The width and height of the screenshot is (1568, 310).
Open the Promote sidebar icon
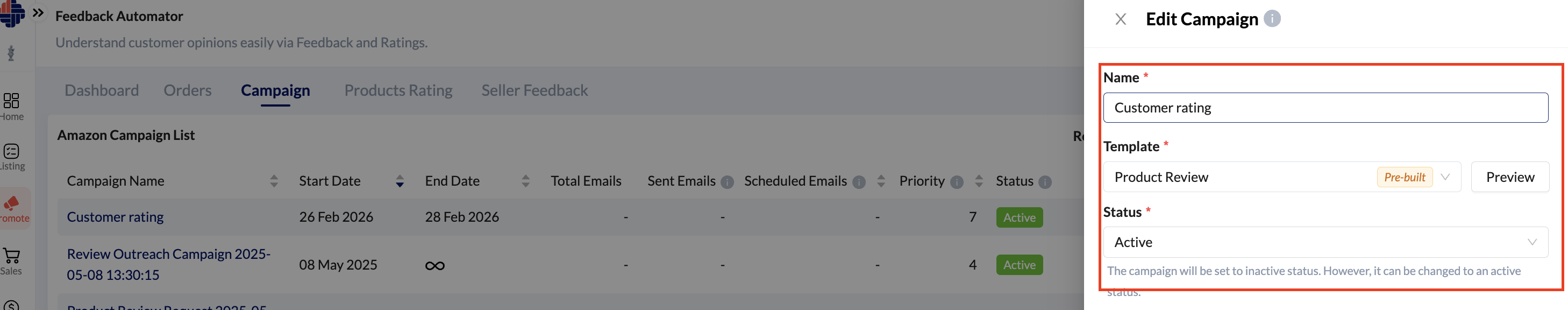point(13,208)
